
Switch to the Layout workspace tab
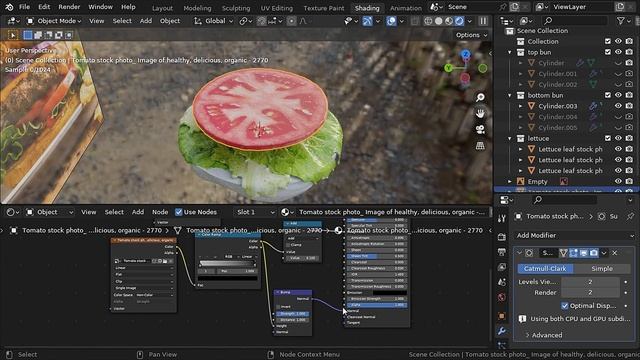pos(162,8)
